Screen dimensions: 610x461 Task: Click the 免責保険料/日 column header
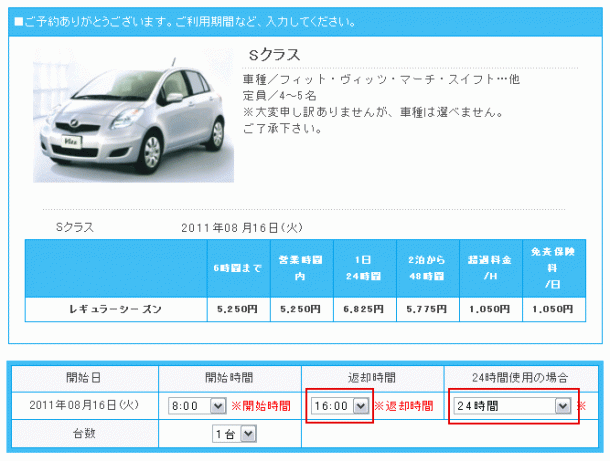point(554,268)
